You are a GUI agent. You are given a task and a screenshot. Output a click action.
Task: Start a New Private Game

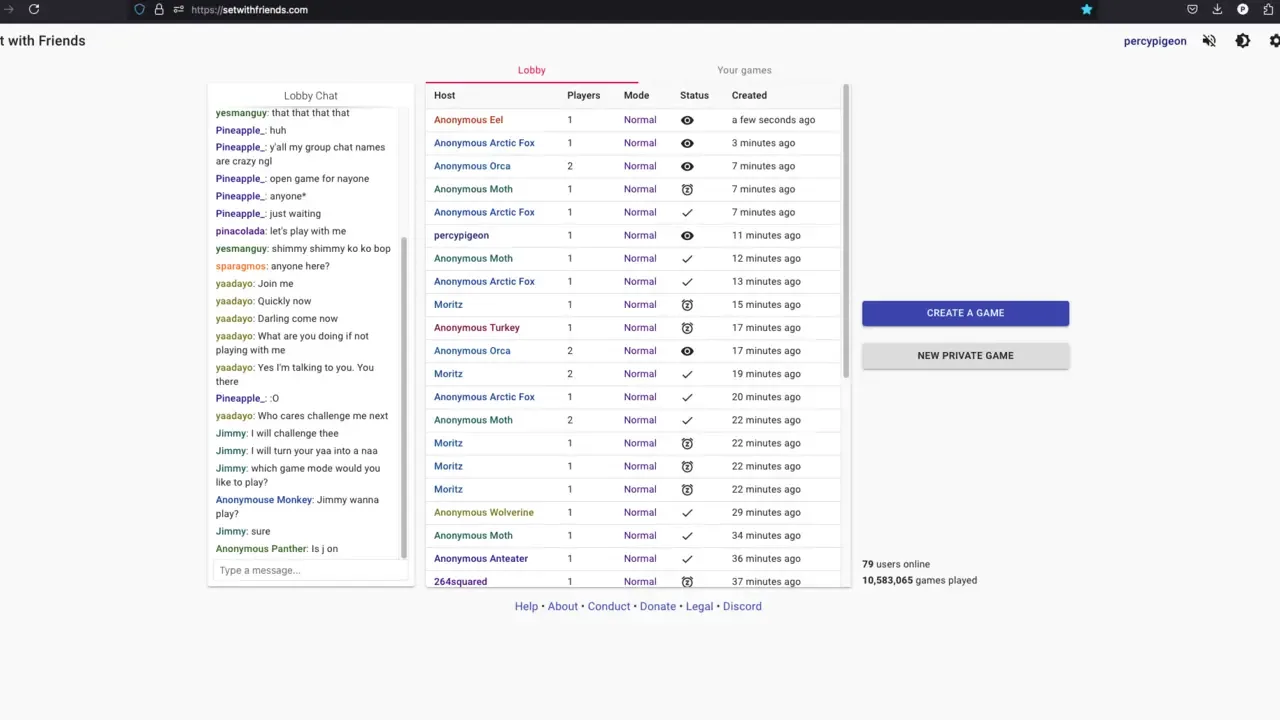pyautogui.click(x=965, y=356)
